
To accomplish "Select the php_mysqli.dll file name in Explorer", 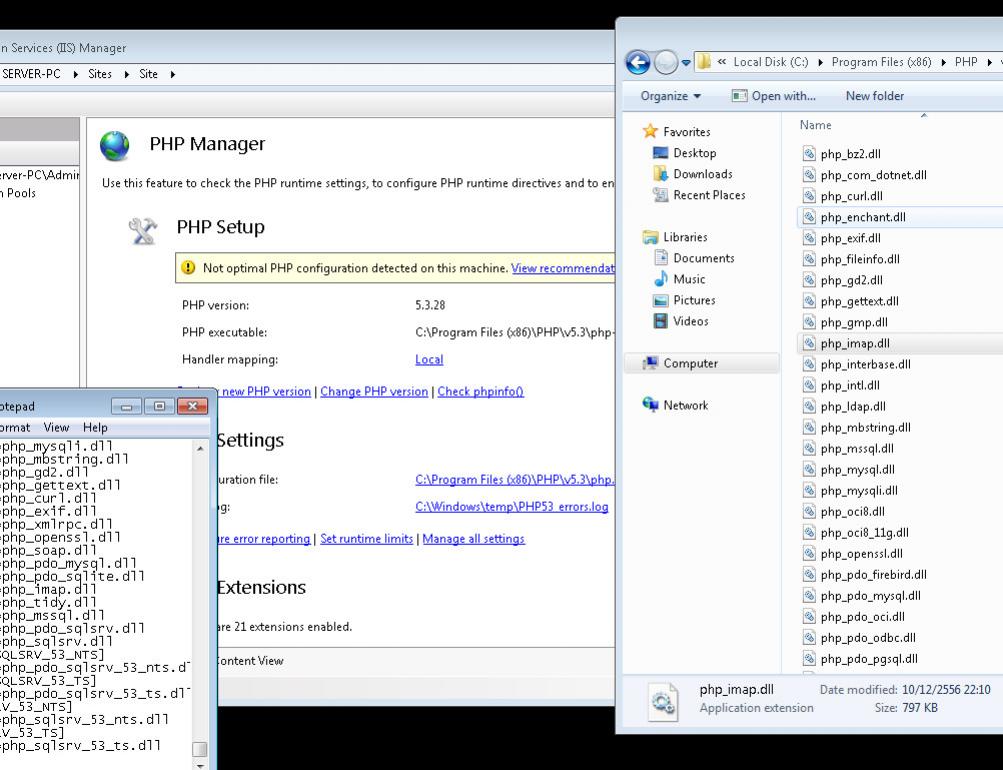I will pos(859,491).
